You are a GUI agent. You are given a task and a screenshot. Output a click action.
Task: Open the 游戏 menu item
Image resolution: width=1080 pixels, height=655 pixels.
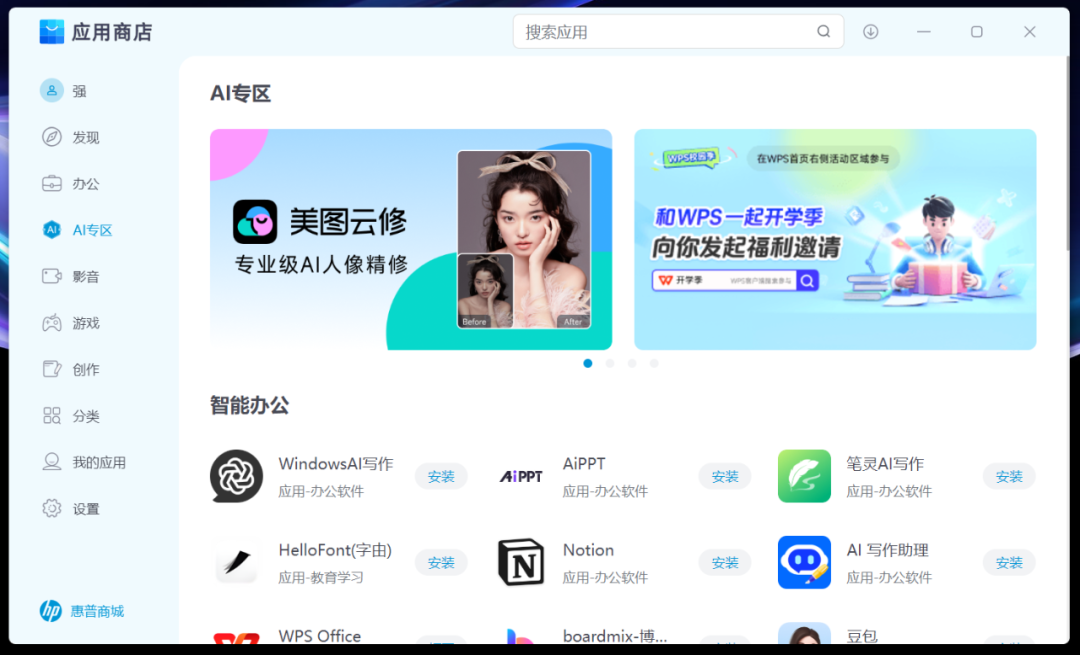[86, 323]
